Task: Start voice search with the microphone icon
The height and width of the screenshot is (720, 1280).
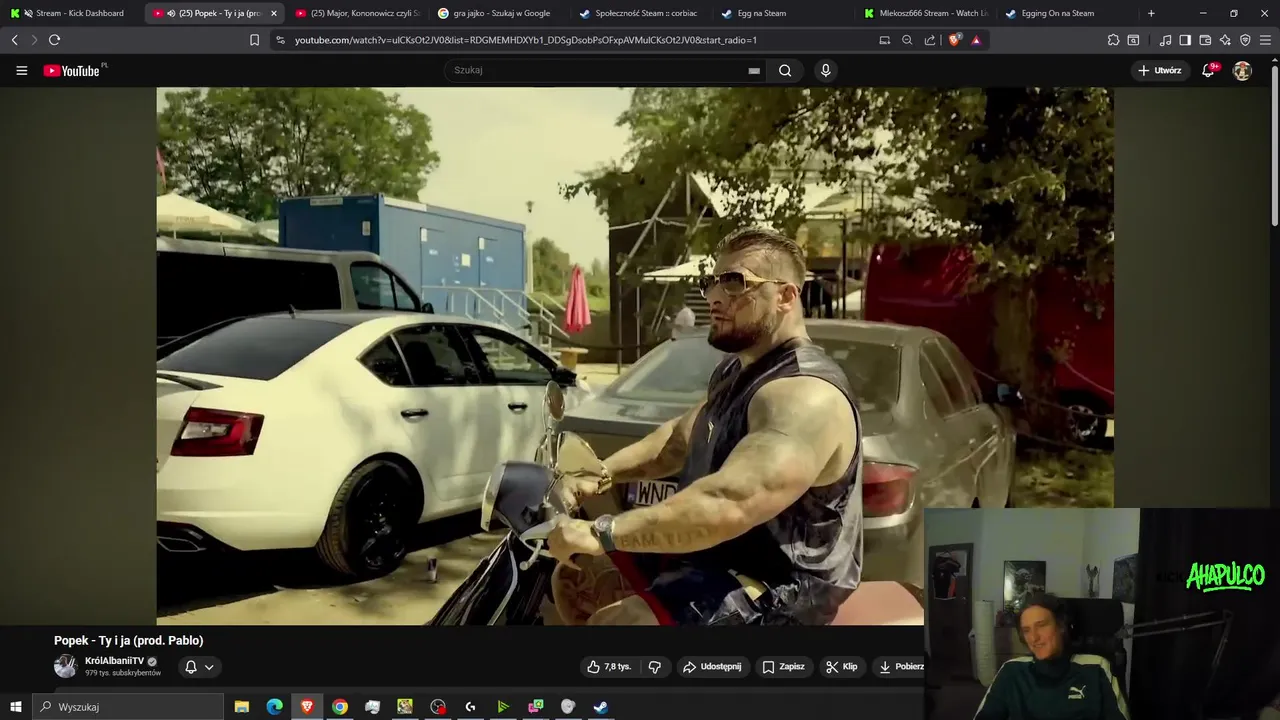Action: [825, 71]
